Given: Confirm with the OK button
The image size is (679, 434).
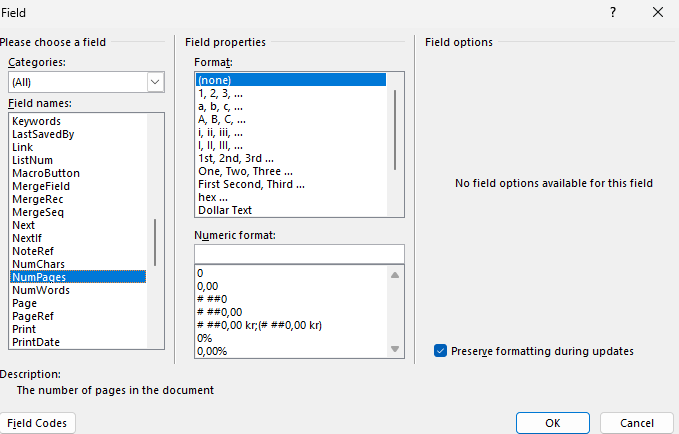Looking at the screenshot, I should pos(553,423).
